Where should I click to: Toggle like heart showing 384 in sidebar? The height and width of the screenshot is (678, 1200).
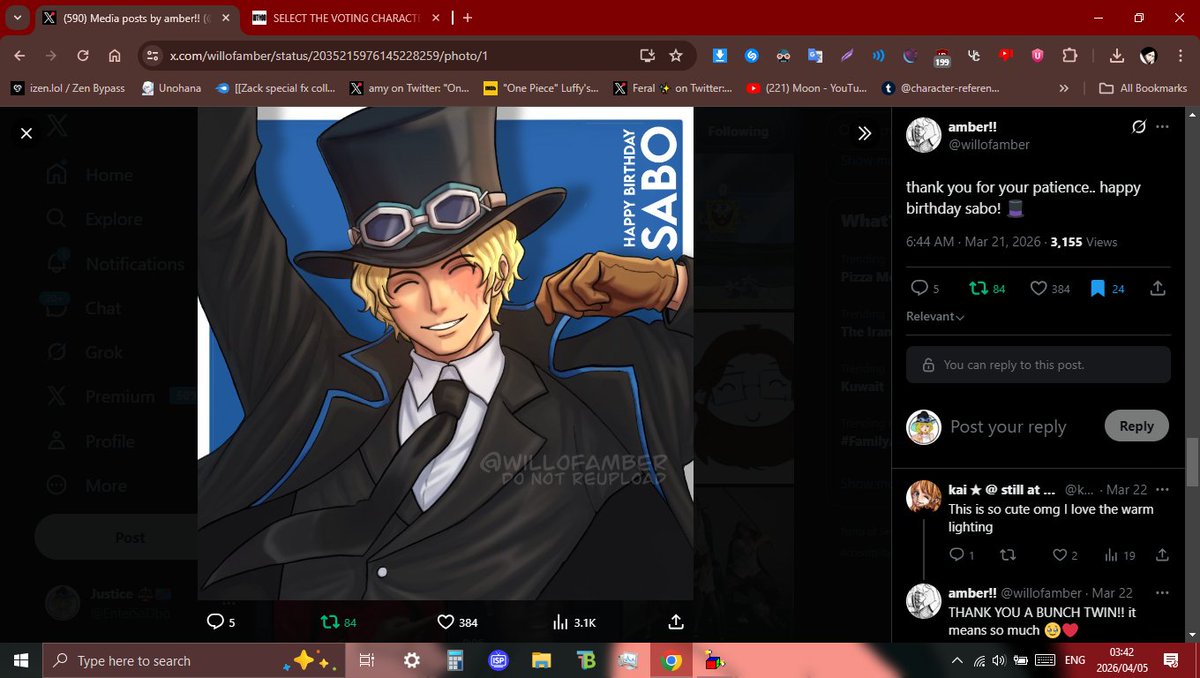point(1050,288)
